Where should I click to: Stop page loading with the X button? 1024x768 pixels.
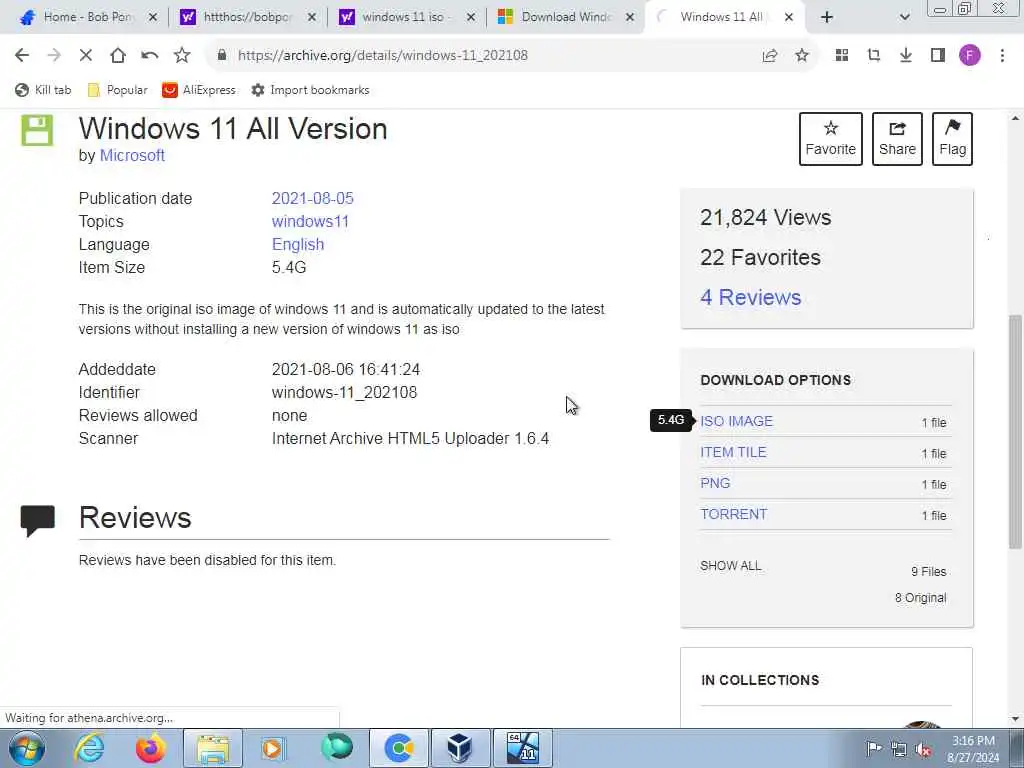86,56
